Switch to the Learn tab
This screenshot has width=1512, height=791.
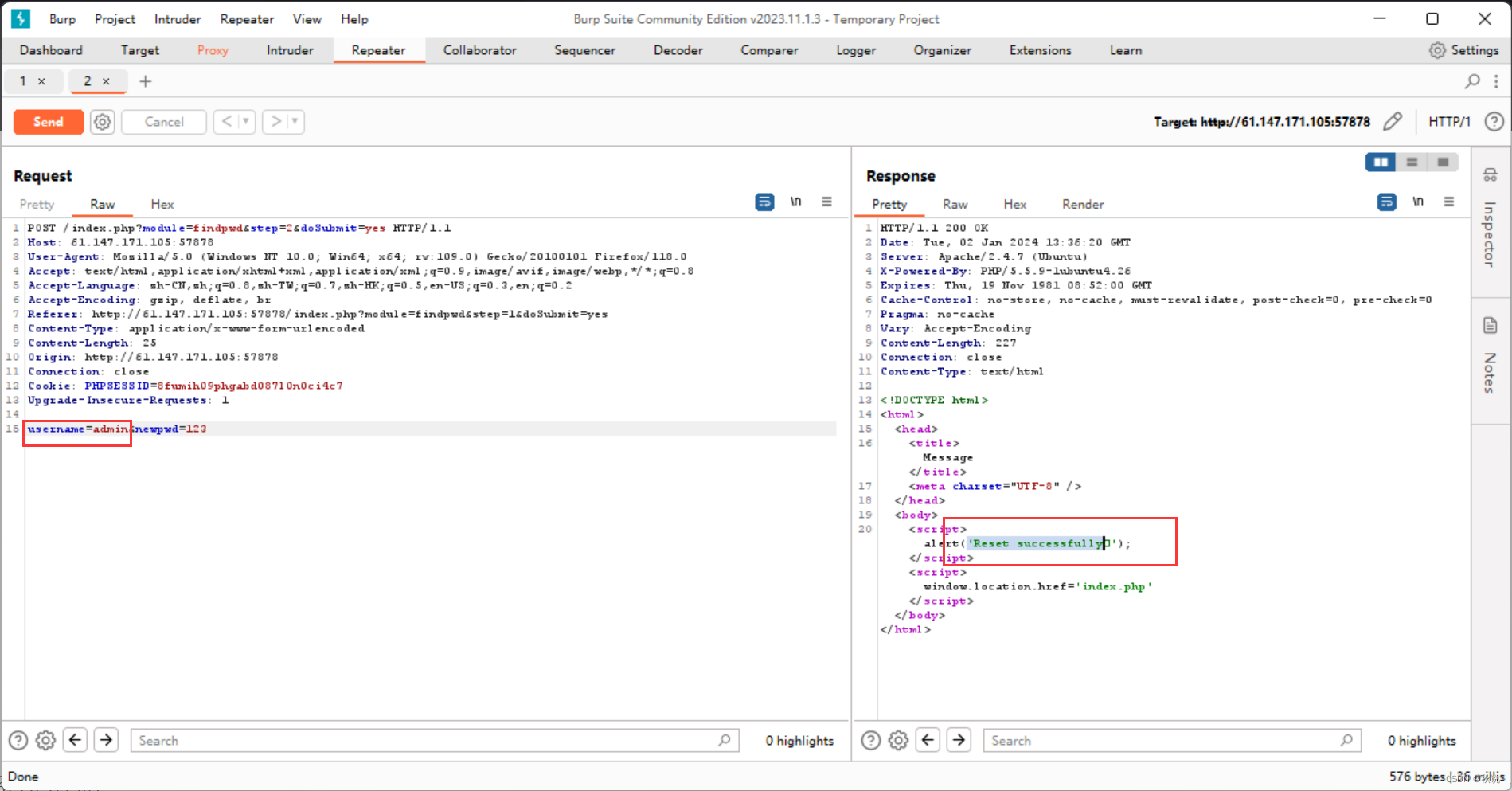(1126, 50)
